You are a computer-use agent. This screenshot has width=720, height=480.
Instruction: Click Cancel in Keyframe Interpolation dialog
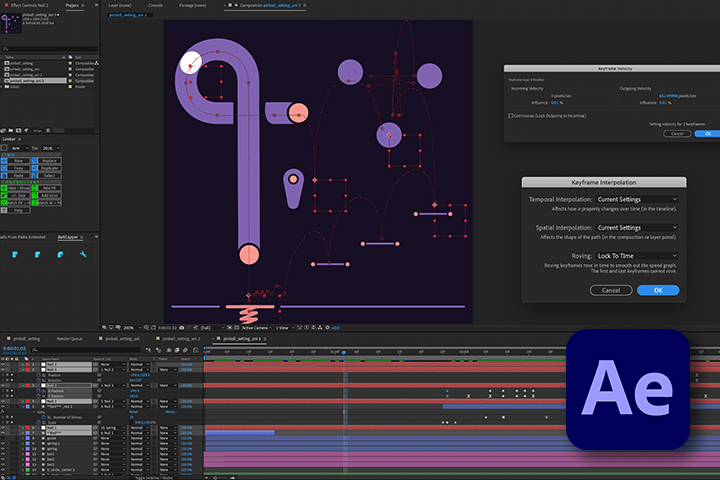(x=611, y=290)
